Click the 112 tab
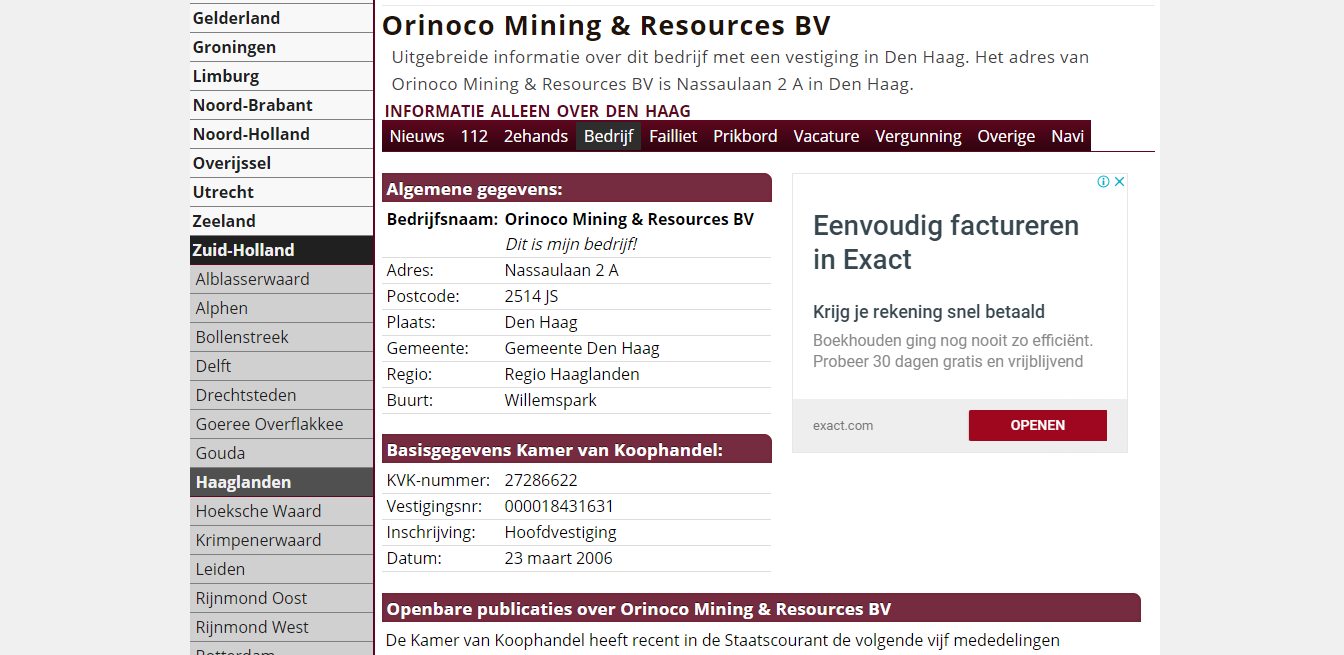Viewport: 1344px width, 655px height. click(474, 136)
